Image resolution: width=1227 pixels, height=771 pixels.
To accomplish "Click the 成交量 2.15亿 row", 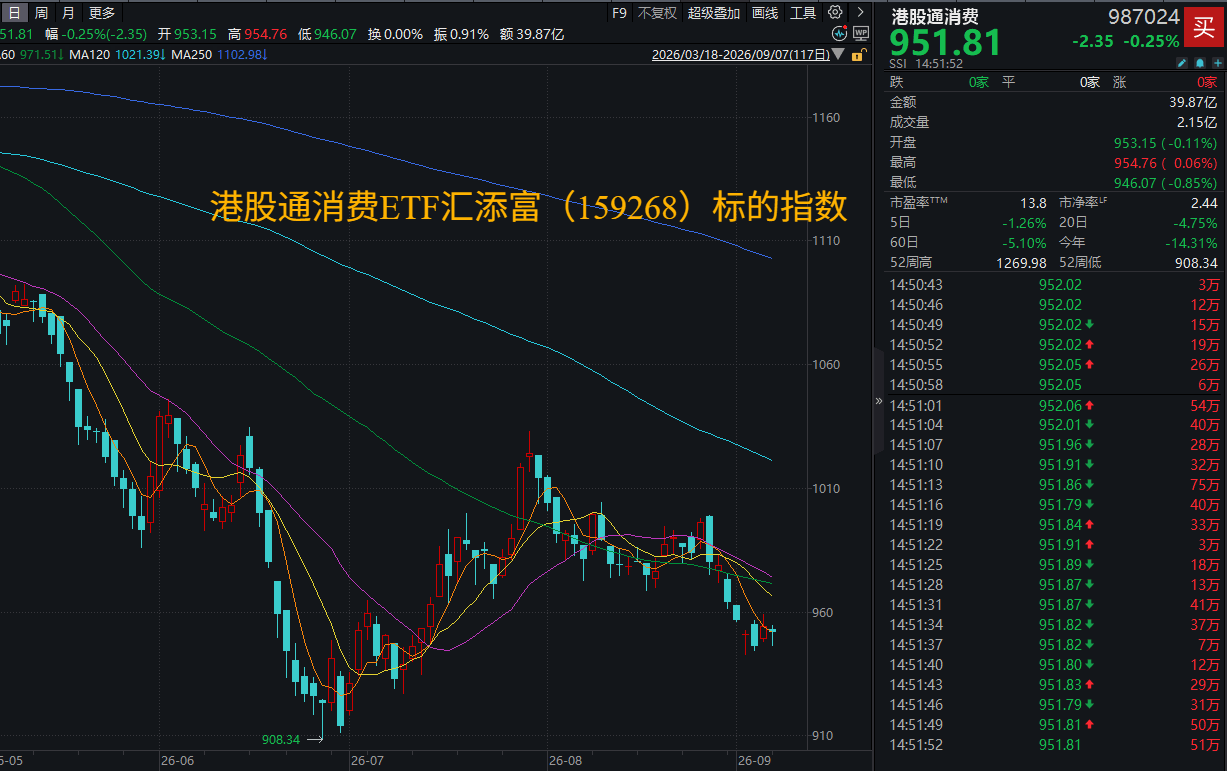I will tap(1054, 122).
